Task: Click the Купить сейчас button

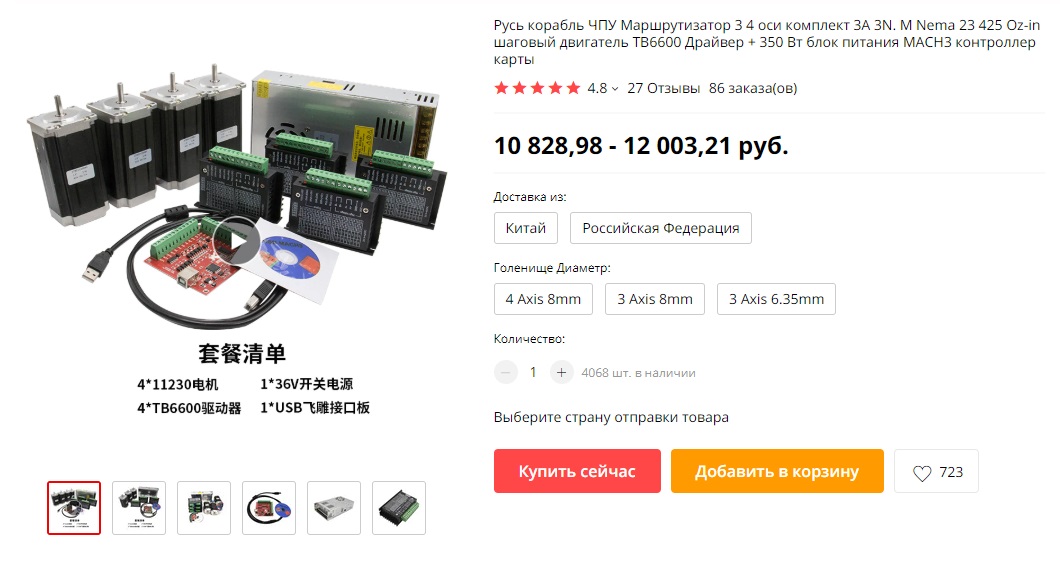Action: pos(577,471)
